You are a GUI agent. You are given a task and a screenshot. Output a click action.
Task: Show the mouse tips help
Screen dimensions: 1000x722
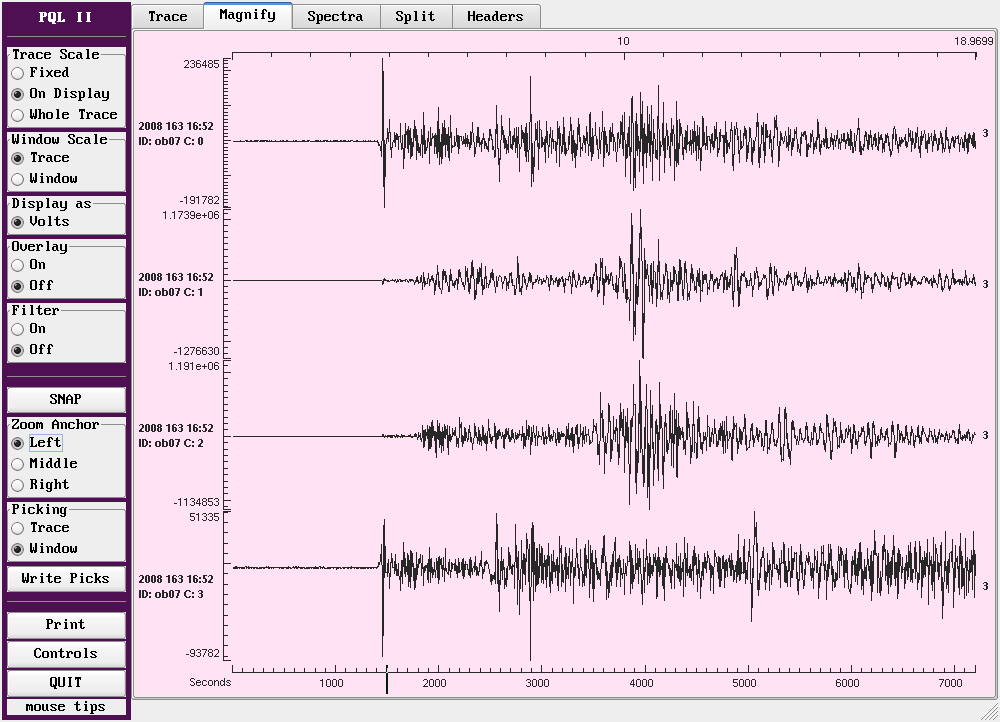click(x=66, y=707)
